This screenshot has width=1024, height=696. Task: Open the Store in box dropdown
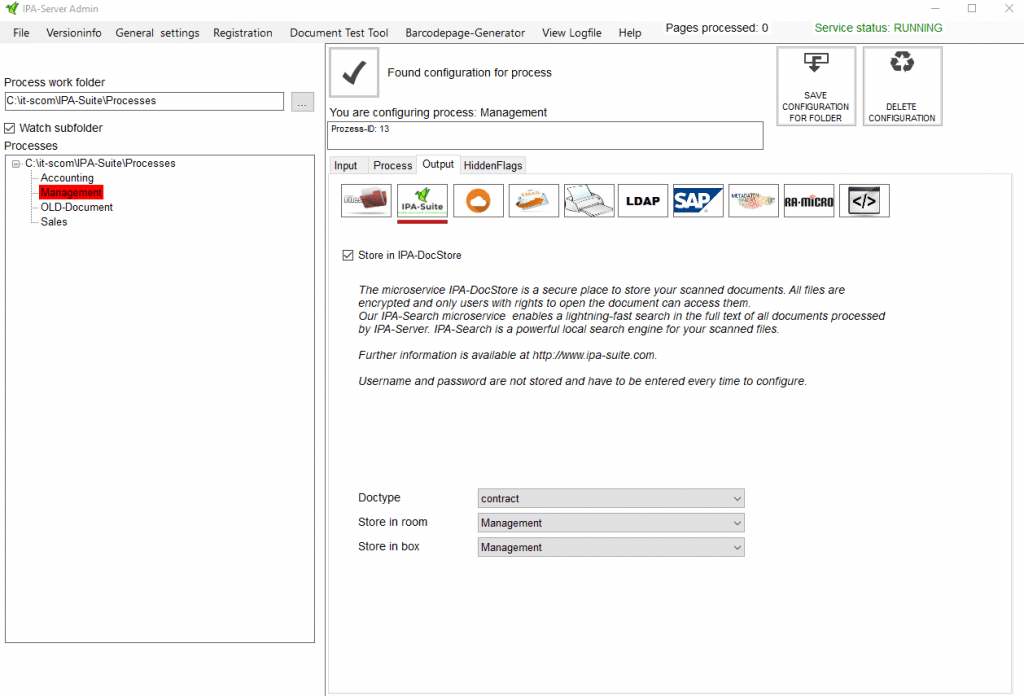coord(611,547)
